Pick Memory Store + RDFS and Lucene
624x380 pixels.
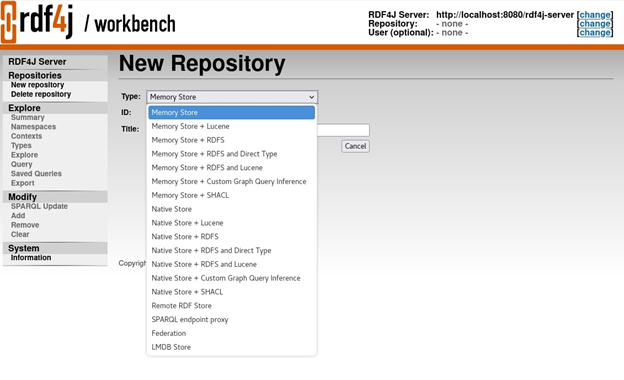click(x=232, y=168)
